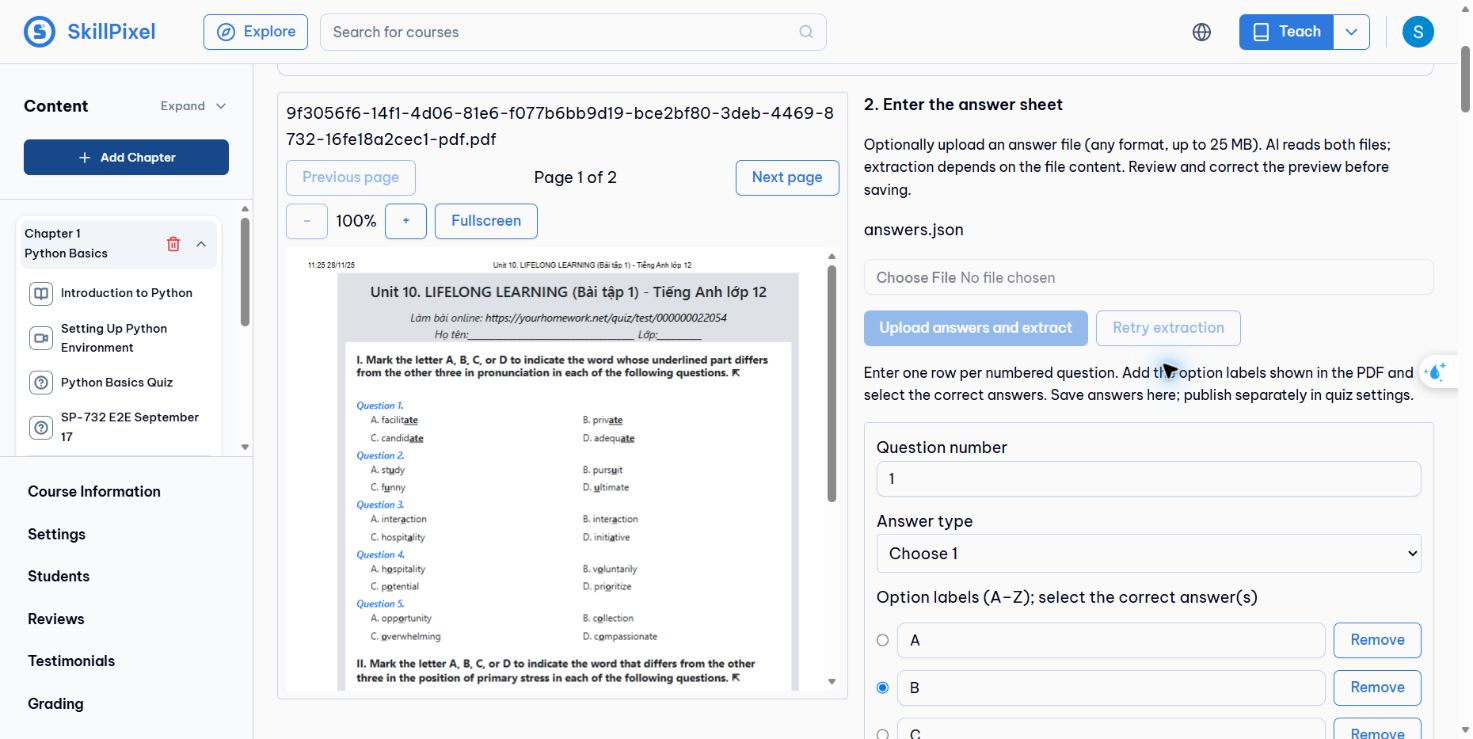Screen dimensions: 1473x739
Task: Open the language globe icon
Action: pyautogui.click(x=1202, y=32)
